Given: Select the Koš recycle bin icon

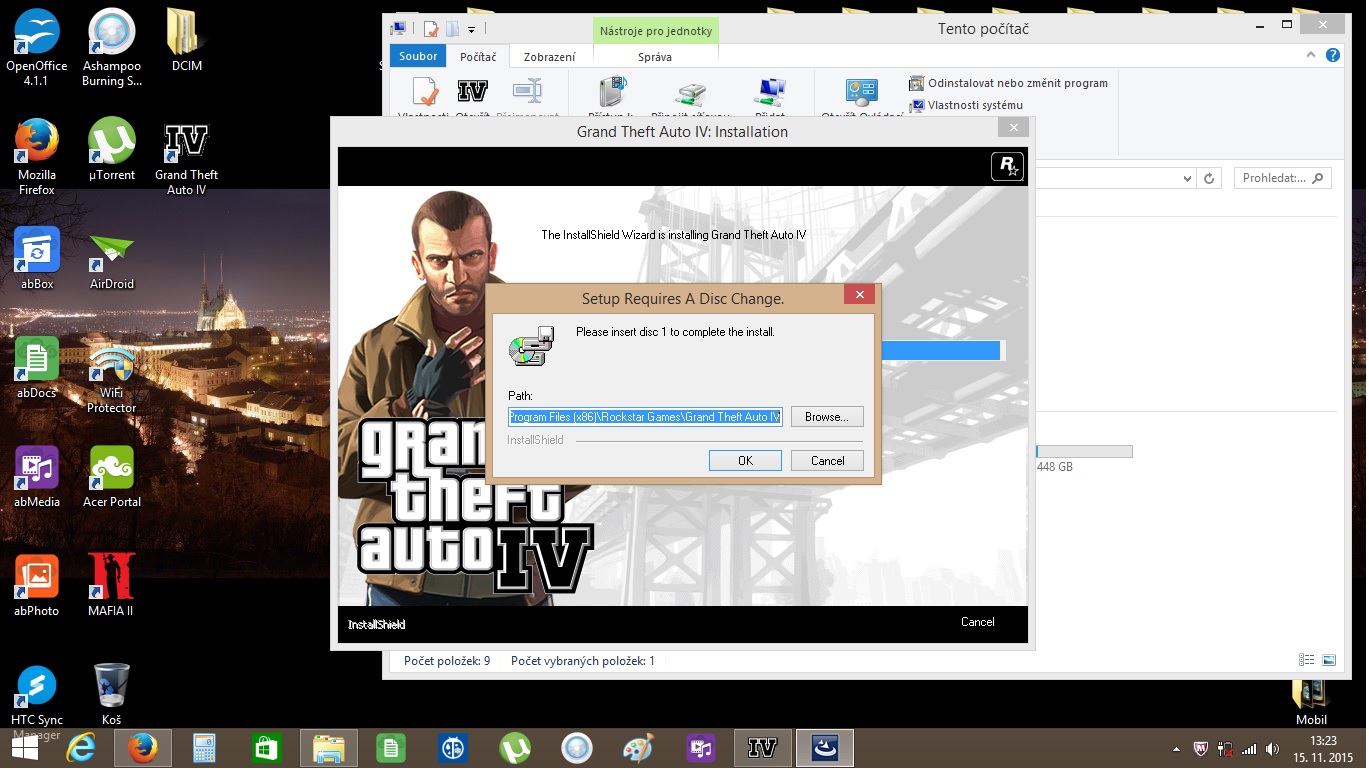Looking at the screenshot, I should (112, 694).
